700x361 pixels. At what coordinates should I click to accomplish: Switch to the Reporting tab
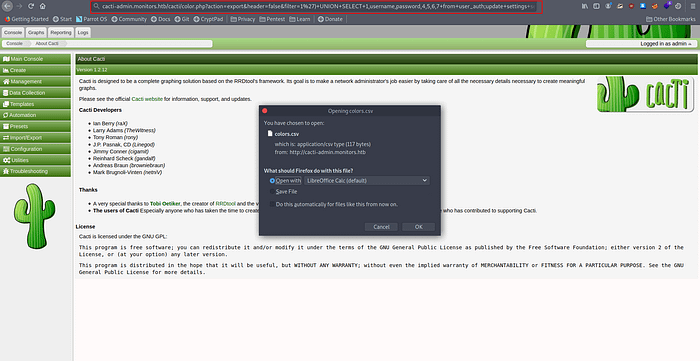click(x=61, y=33)
